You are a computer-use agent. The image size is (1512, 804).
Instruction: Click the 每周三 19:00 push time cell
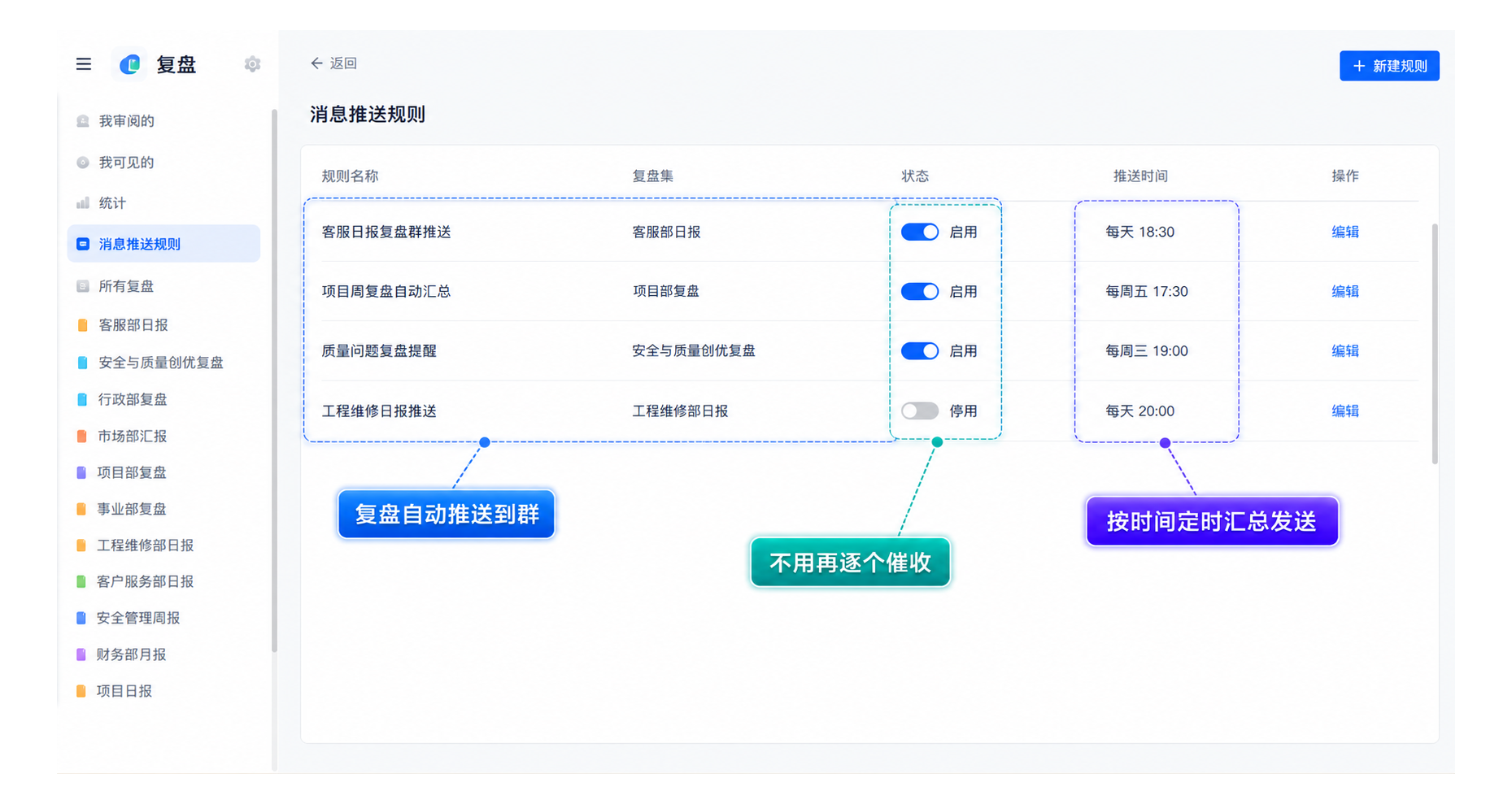(1147, 351)
